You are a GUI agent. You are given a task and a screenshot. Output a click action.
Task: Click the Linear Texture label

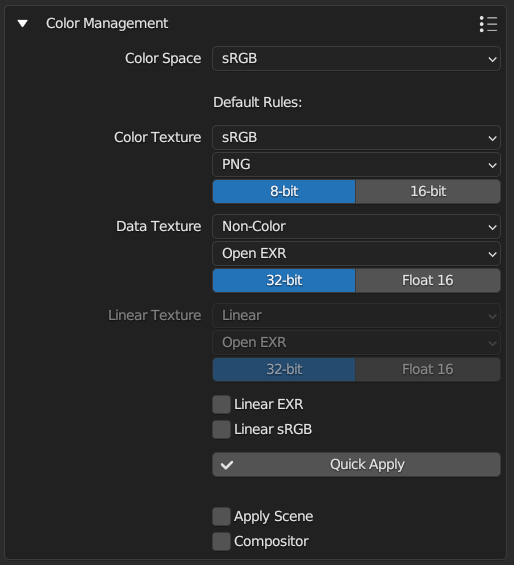155,315
